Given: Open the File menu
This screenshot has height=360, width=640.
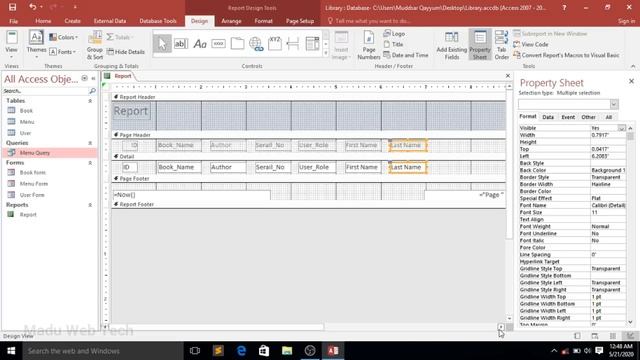Looking at the screenshot, I should pyautogui.click(x=13, y=21).
